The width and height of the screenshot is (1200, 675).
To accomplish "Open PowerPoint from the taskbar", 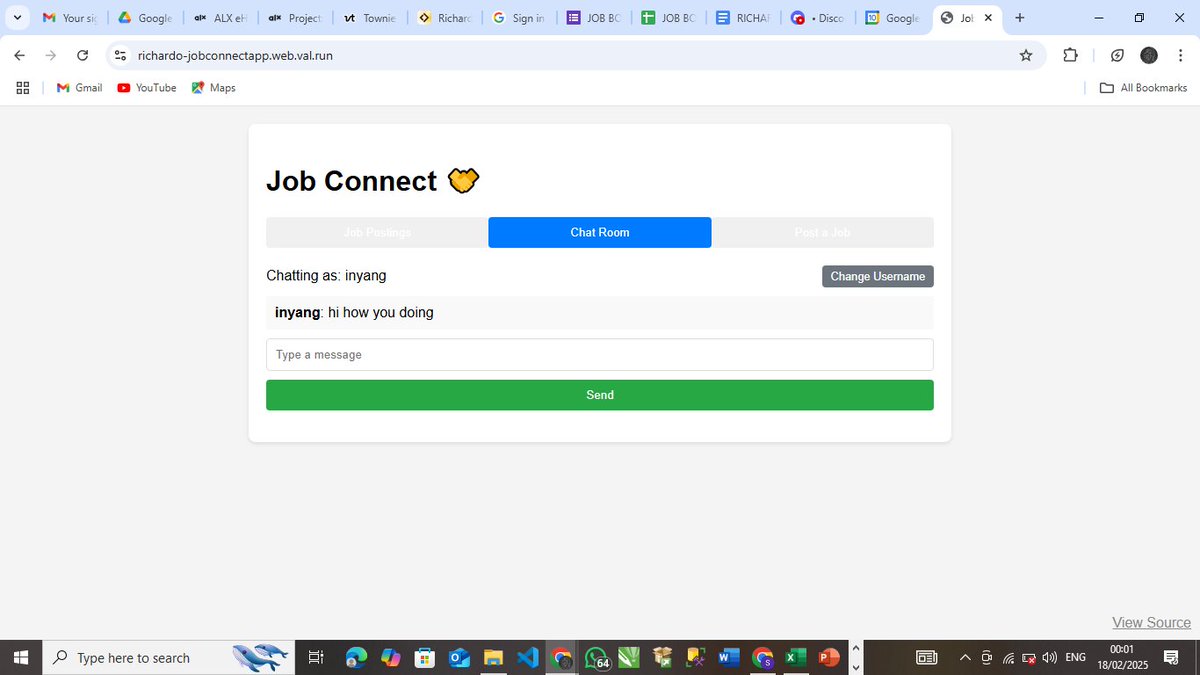I will (829, 657).
